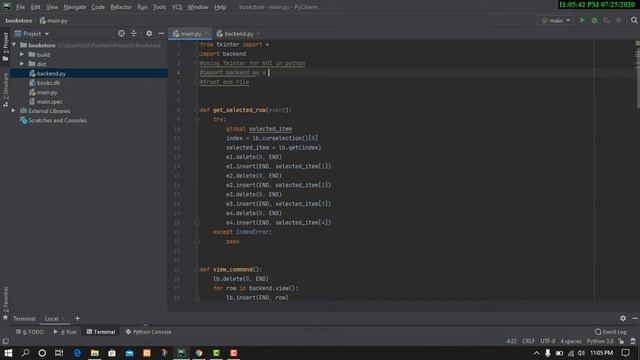Open the TODO tool window
This screenshot has height=360, width=640.
click(30, 332)
